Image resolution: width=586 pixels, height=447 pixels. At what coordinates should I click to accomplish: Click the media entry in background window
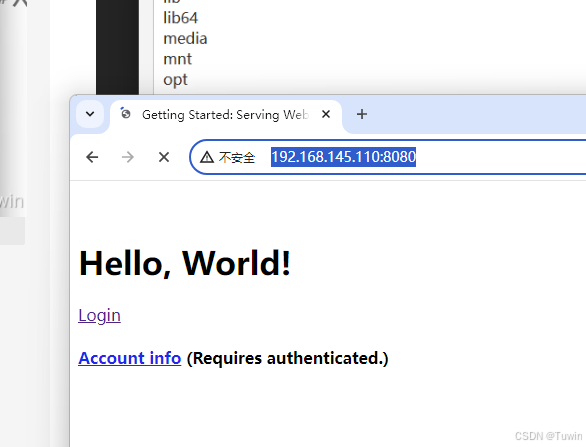(185, 38)
